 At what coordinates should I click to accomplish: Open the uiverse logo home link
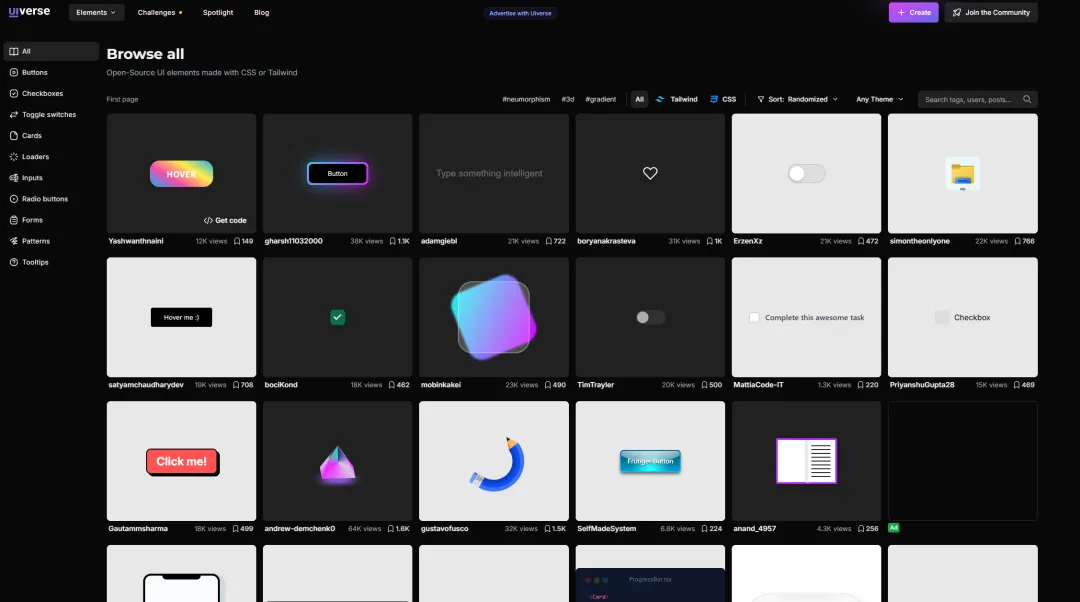coord(29,12)
